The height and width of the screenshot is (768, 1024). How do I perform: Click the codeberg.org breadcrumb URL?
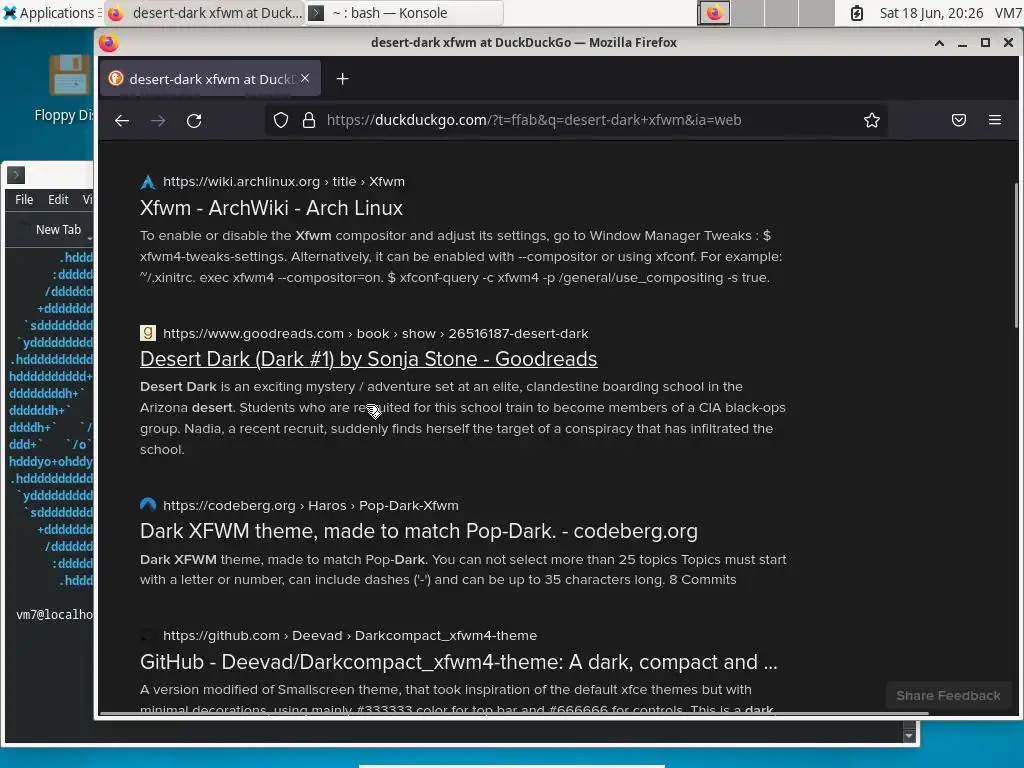click(310, 505)
